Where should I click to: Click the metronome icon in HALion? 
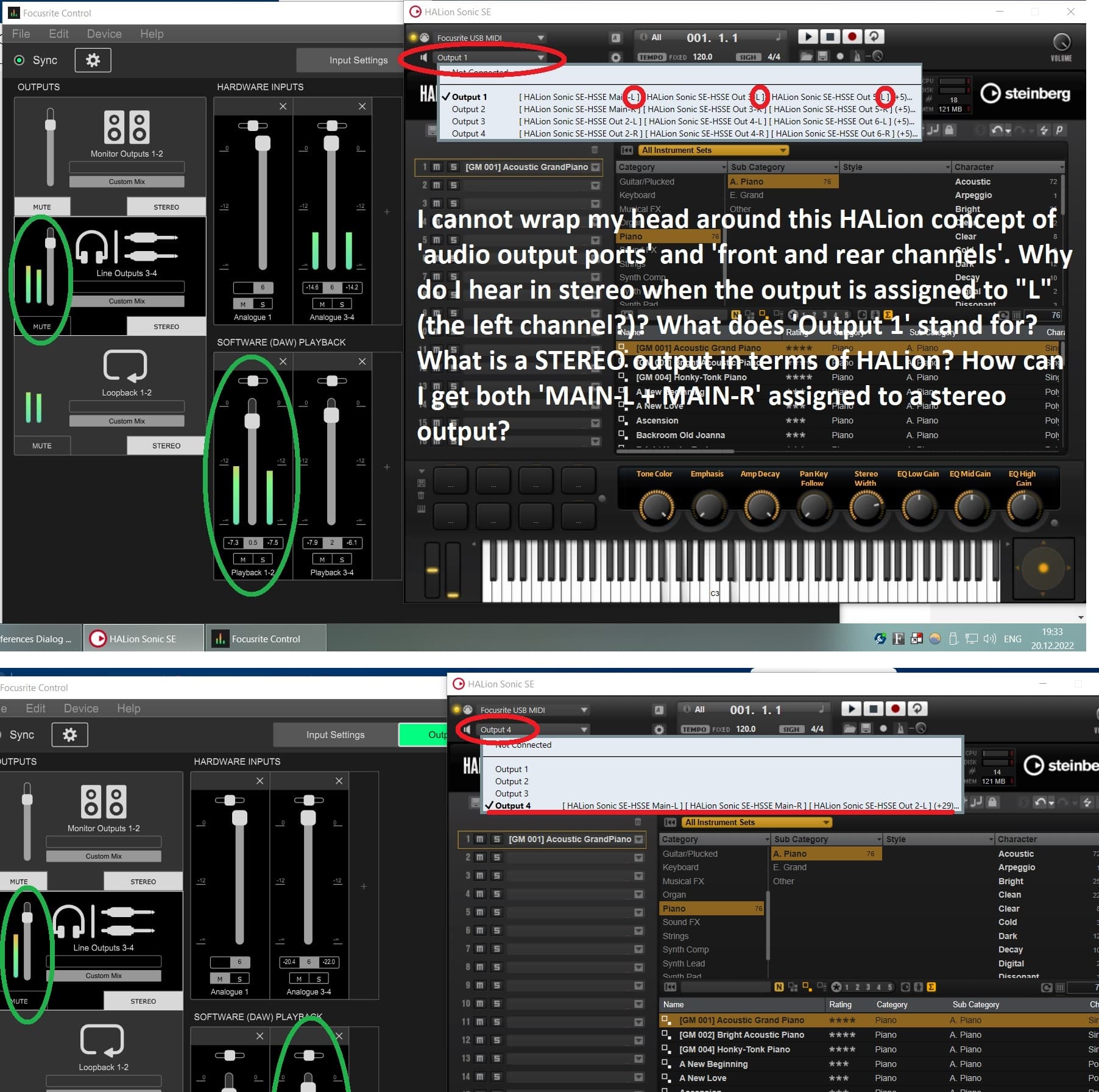click(857, 56)
